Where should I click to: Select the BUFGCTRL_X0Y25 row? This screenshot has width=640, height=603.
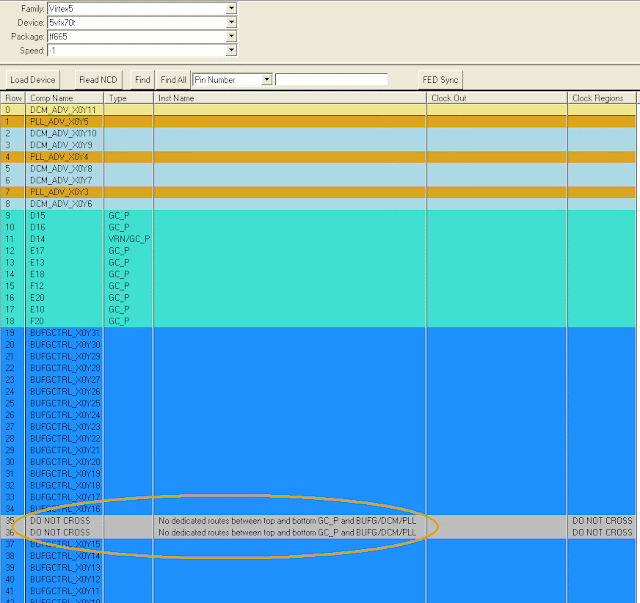[x=318, y=403]
